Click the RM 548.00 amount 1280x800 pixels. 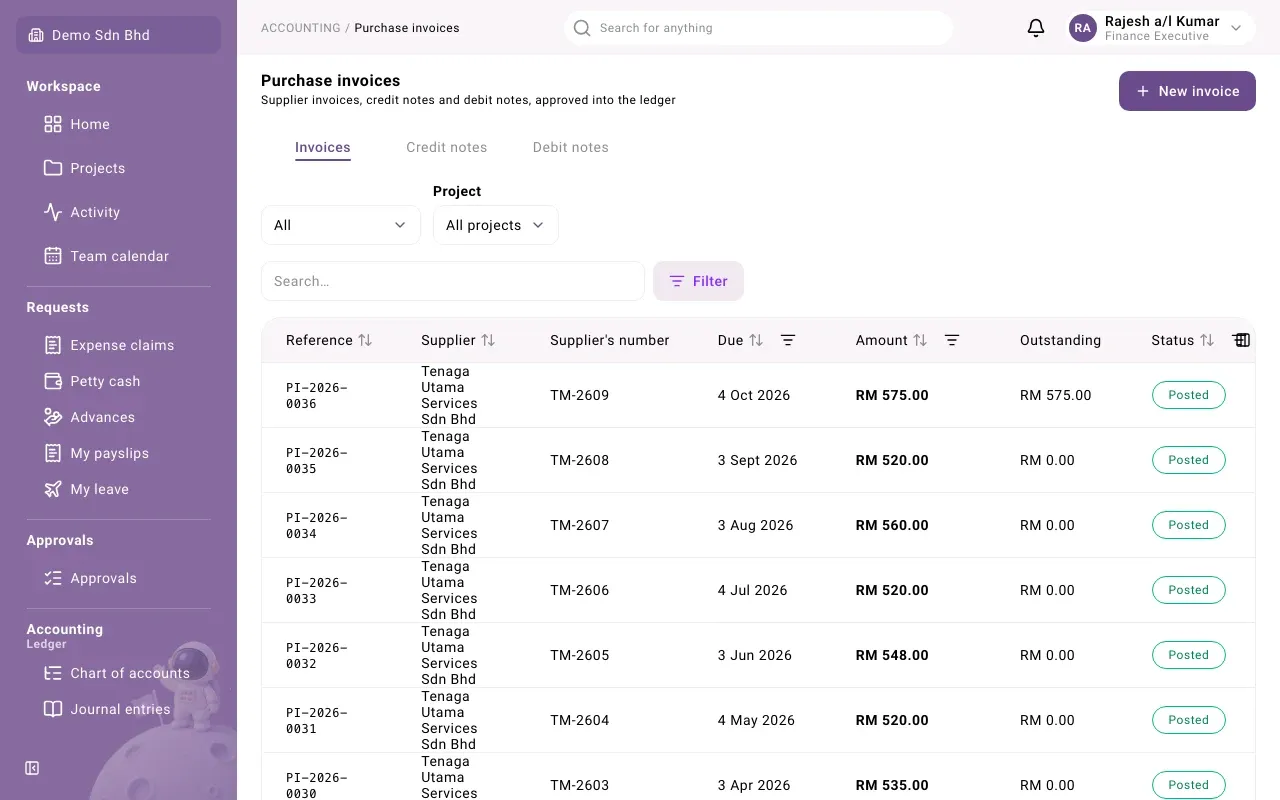point(892,655)
